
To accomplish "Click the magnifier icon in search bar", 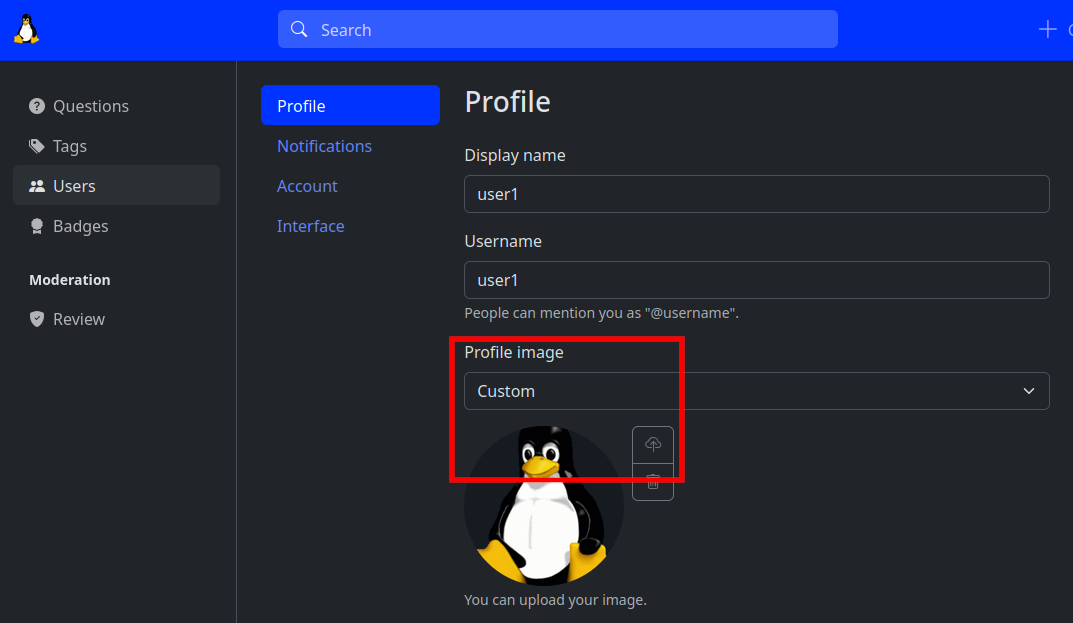I will [299, 29].
